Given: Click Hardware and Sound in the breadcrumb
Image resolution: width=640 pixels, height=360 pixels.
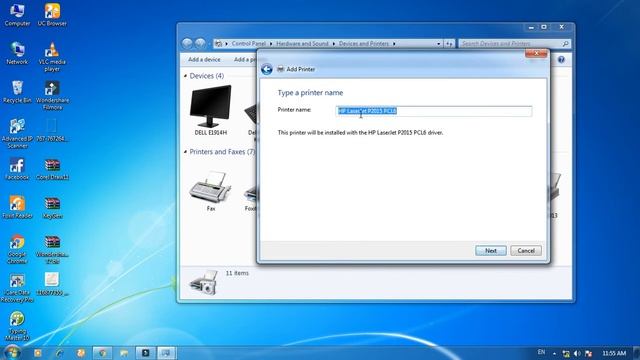Looking at the screenshot, I should point(302,44).
